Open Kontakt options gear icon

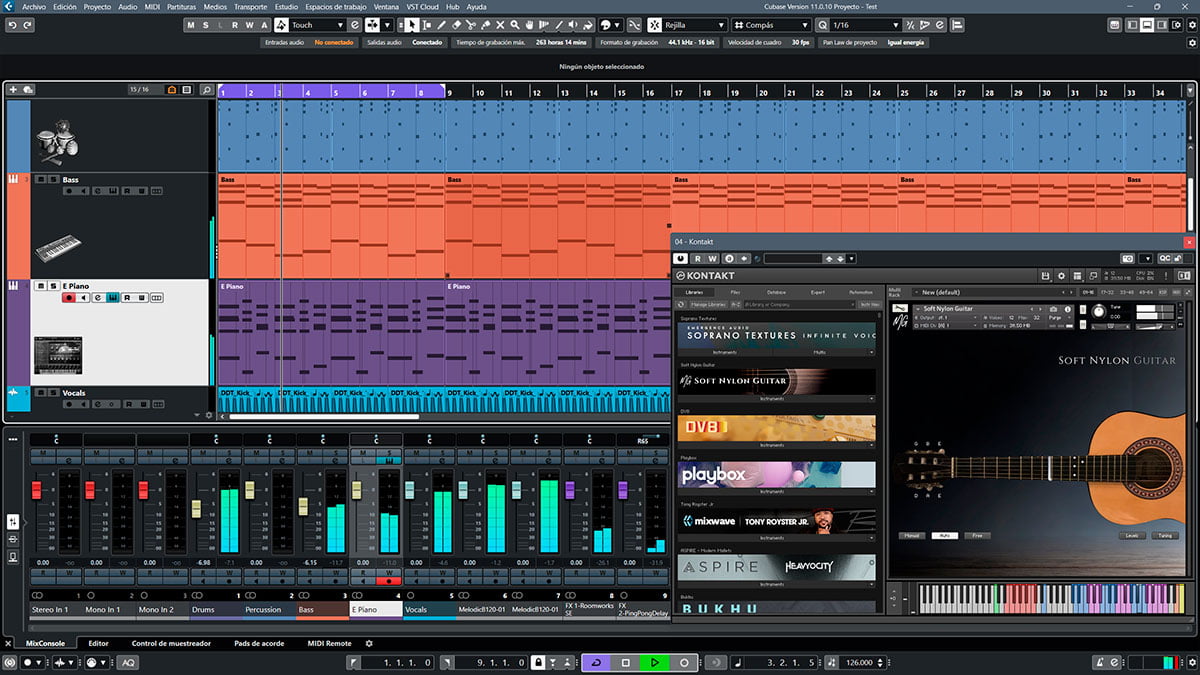tap(1062, 275)
